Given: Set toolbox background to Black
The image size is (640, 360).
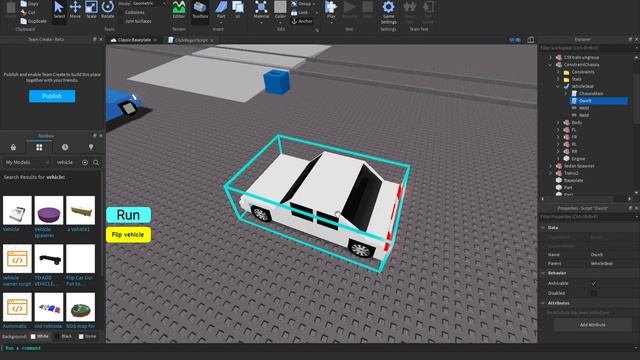Looking at the screenshot, I should pyautogui.click(x=64, y=337).
